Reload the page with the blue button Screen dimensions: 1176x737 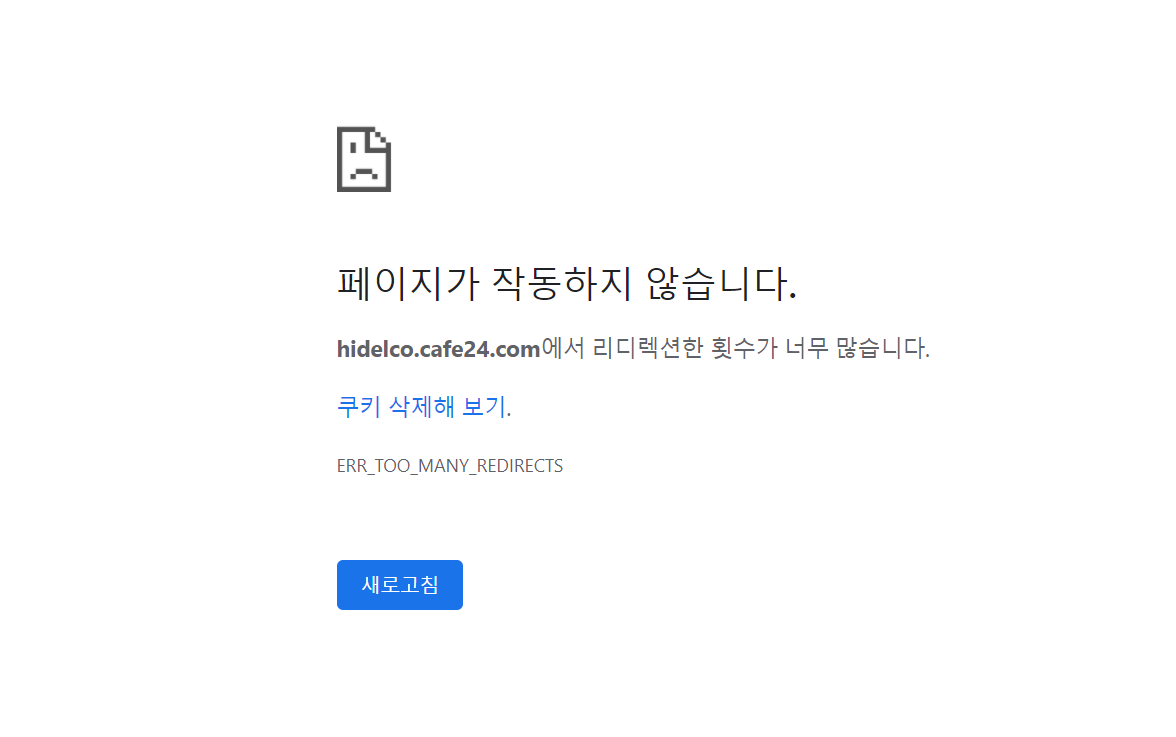pos(400,585)
